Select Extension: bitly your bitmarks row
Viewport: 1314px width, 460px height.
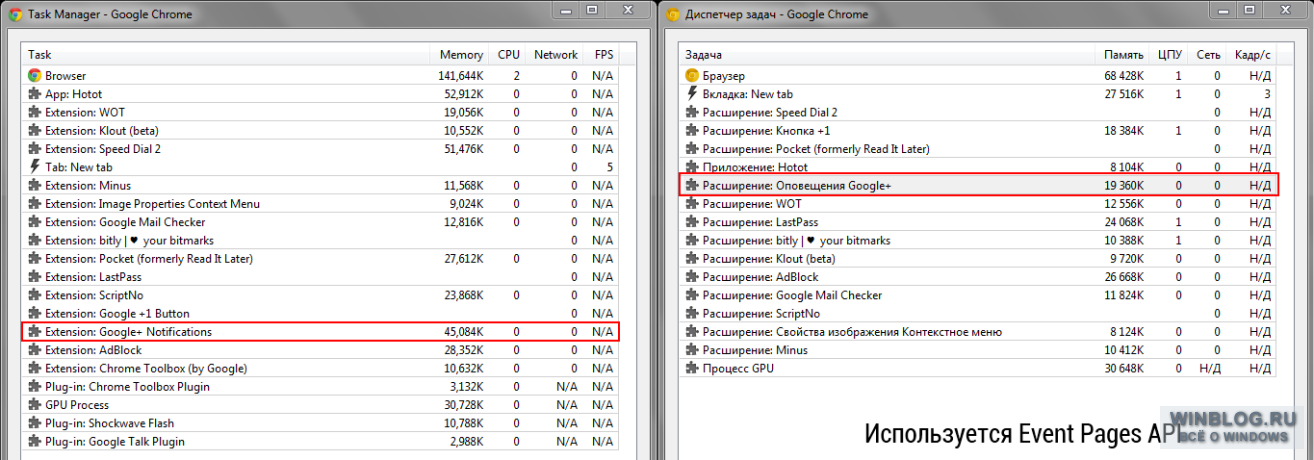click(321, 241)
